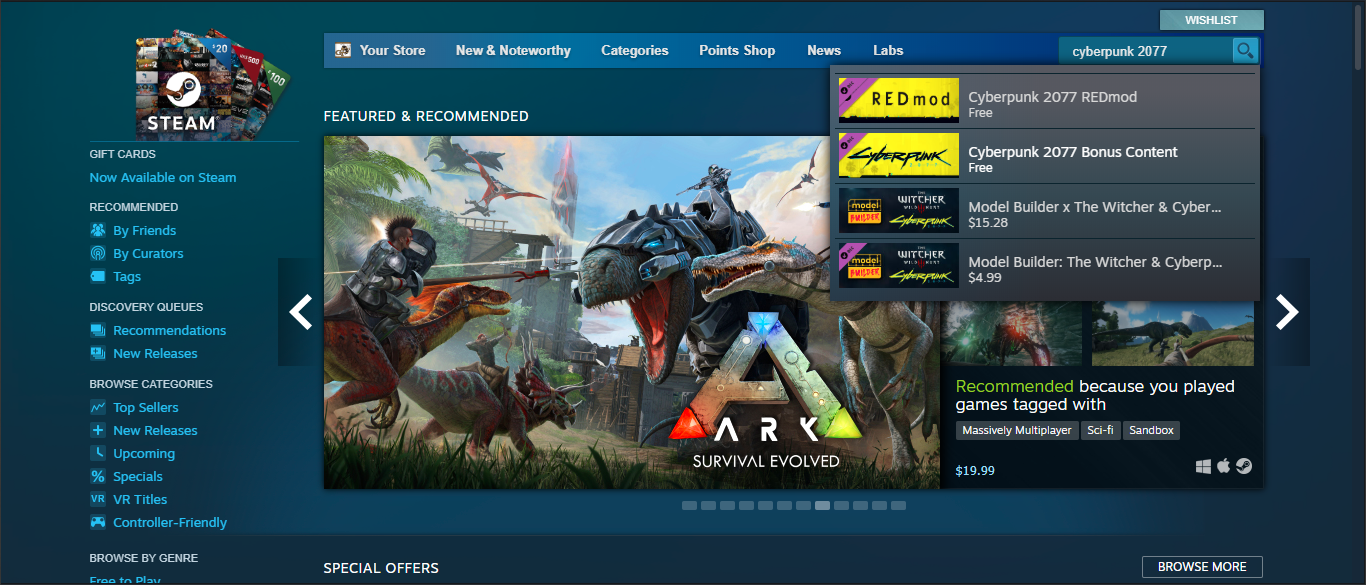Open the By Curators broadcast icon
1366x585 pixels.
coord(98,253)
